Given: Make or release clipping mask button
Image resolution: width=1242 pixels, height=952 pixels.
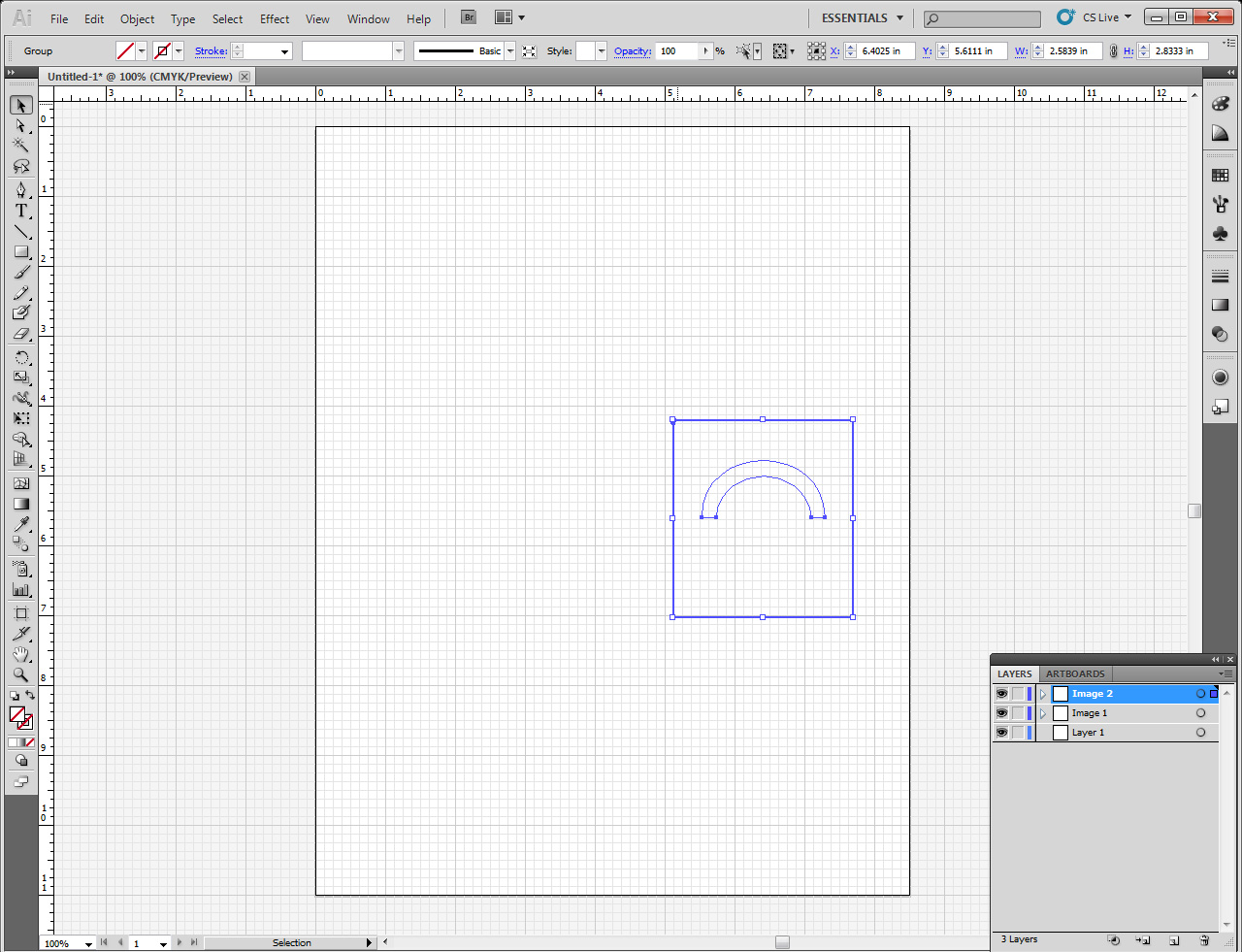Looking at the screenshot, I should (x=1114, y=939).
